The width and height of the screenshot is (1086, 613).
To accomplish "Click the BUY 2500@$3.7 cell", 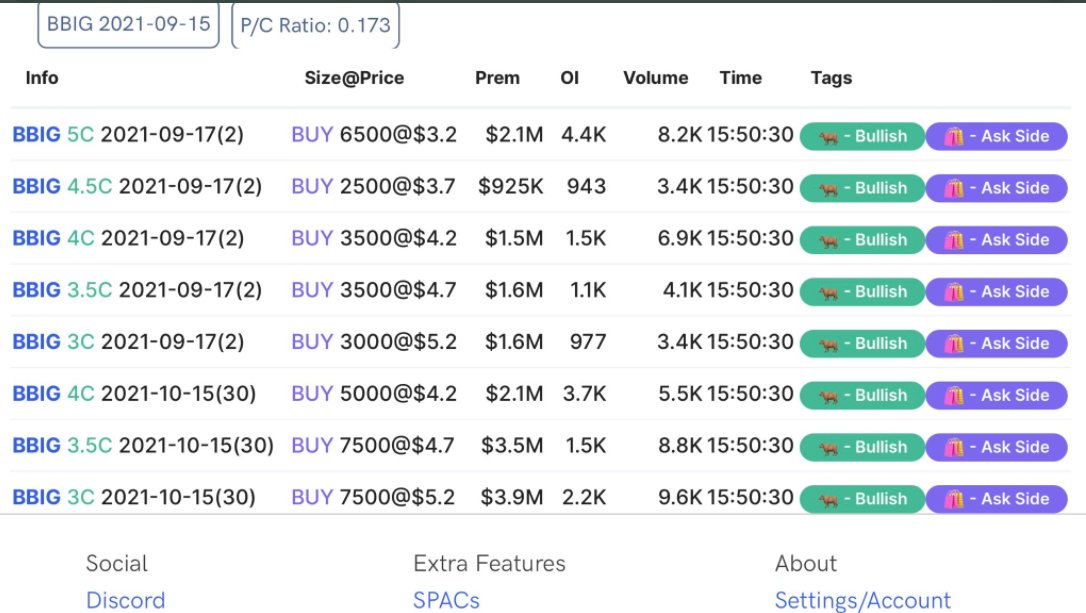I will click(373, 186).
